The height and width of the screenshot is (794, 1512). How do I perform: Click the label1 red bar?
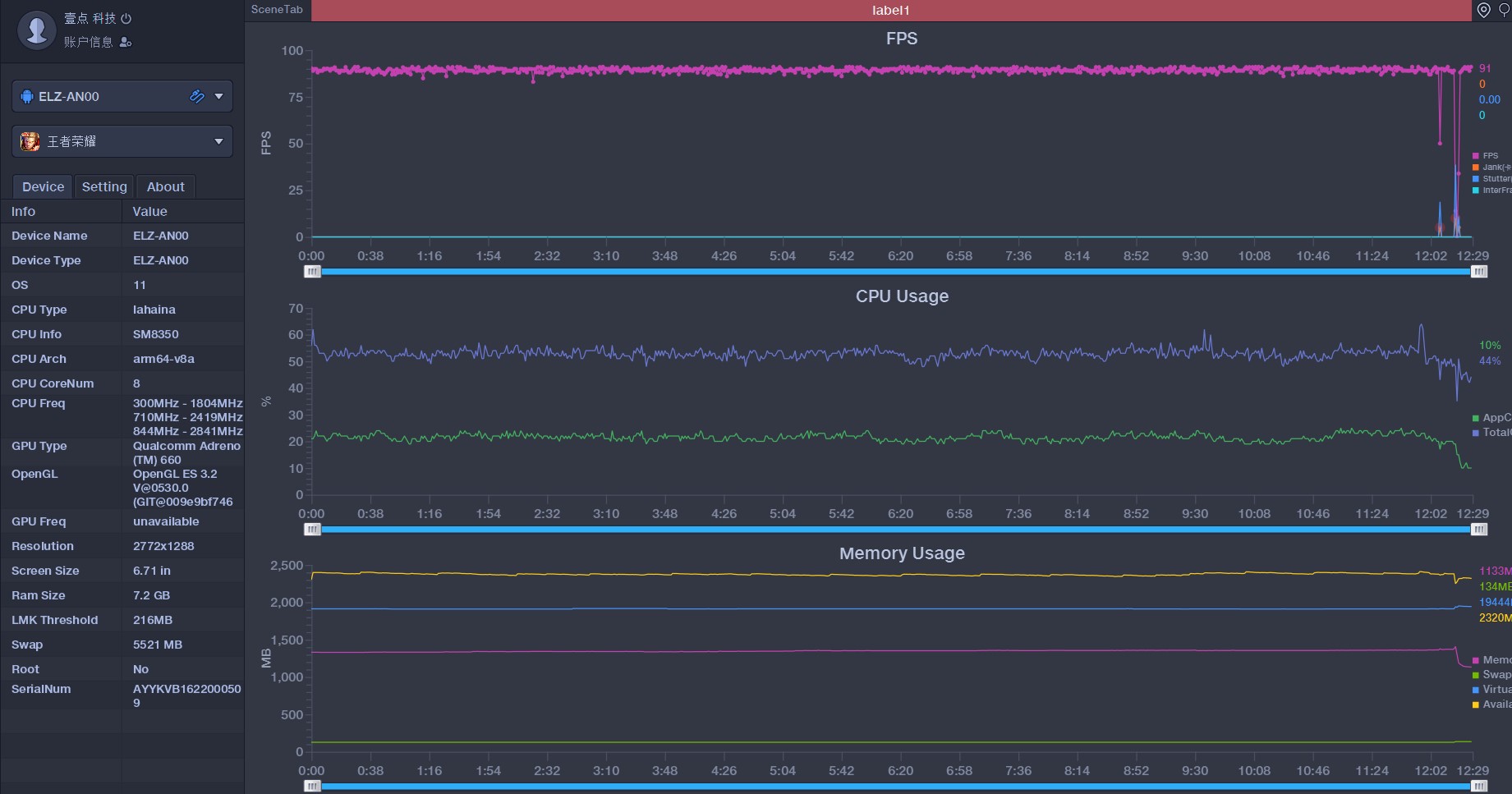[x=891, y=10]
